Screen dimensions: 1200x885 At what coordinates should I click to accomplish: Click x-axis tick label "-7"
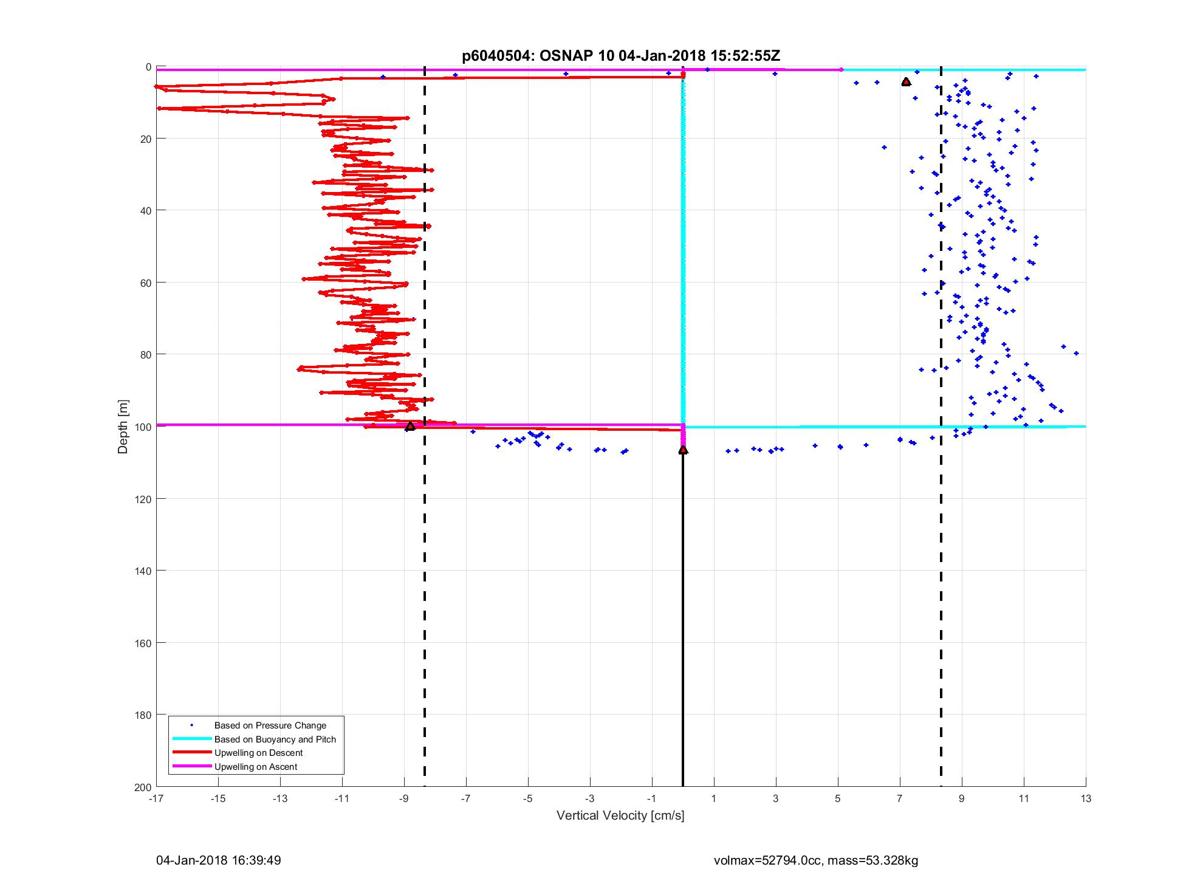click(466, 799)
